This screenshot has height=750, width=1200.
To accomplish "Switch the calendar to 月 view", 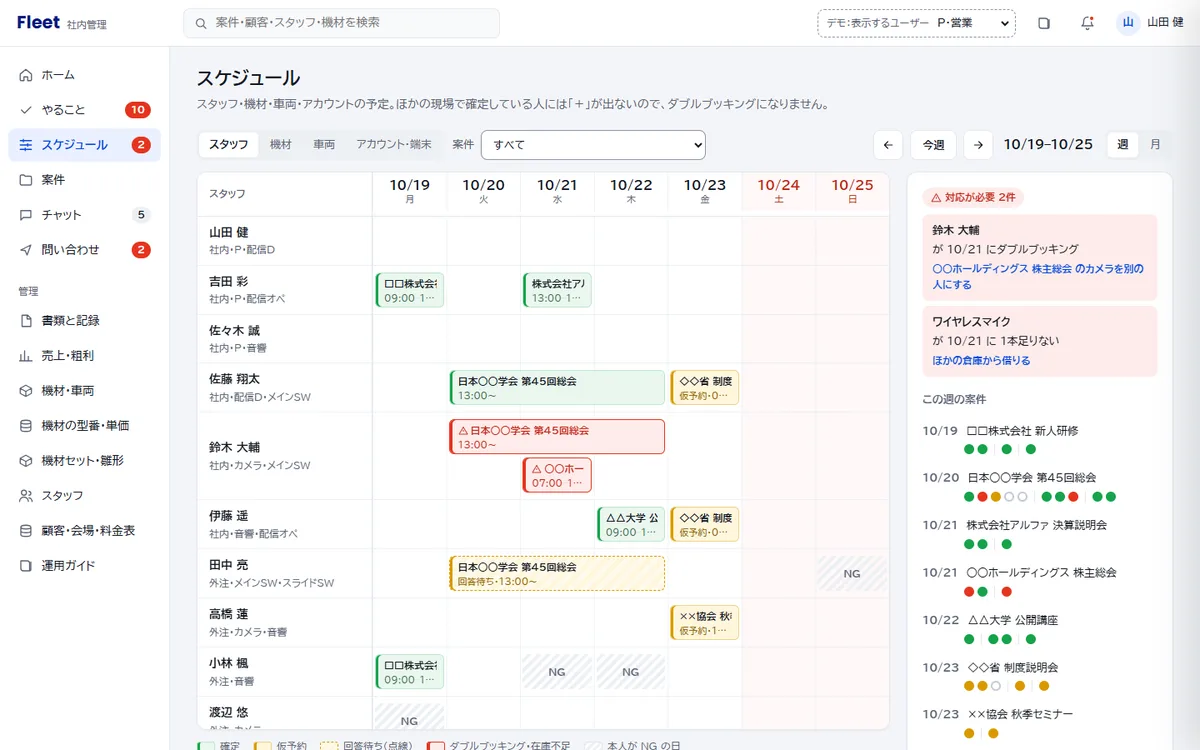I will tap(1155, 145).
